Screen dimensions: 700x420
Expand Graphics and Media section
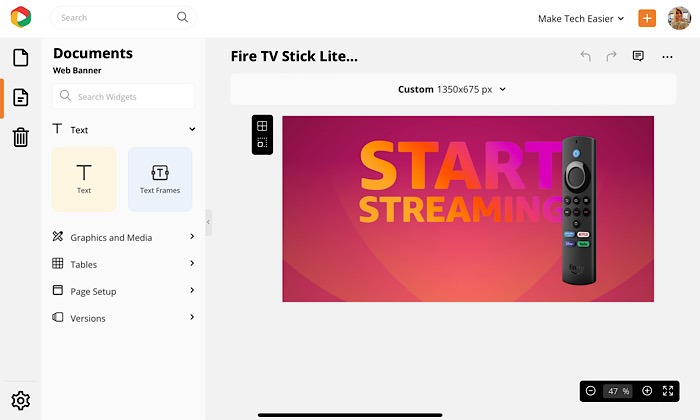124,237
